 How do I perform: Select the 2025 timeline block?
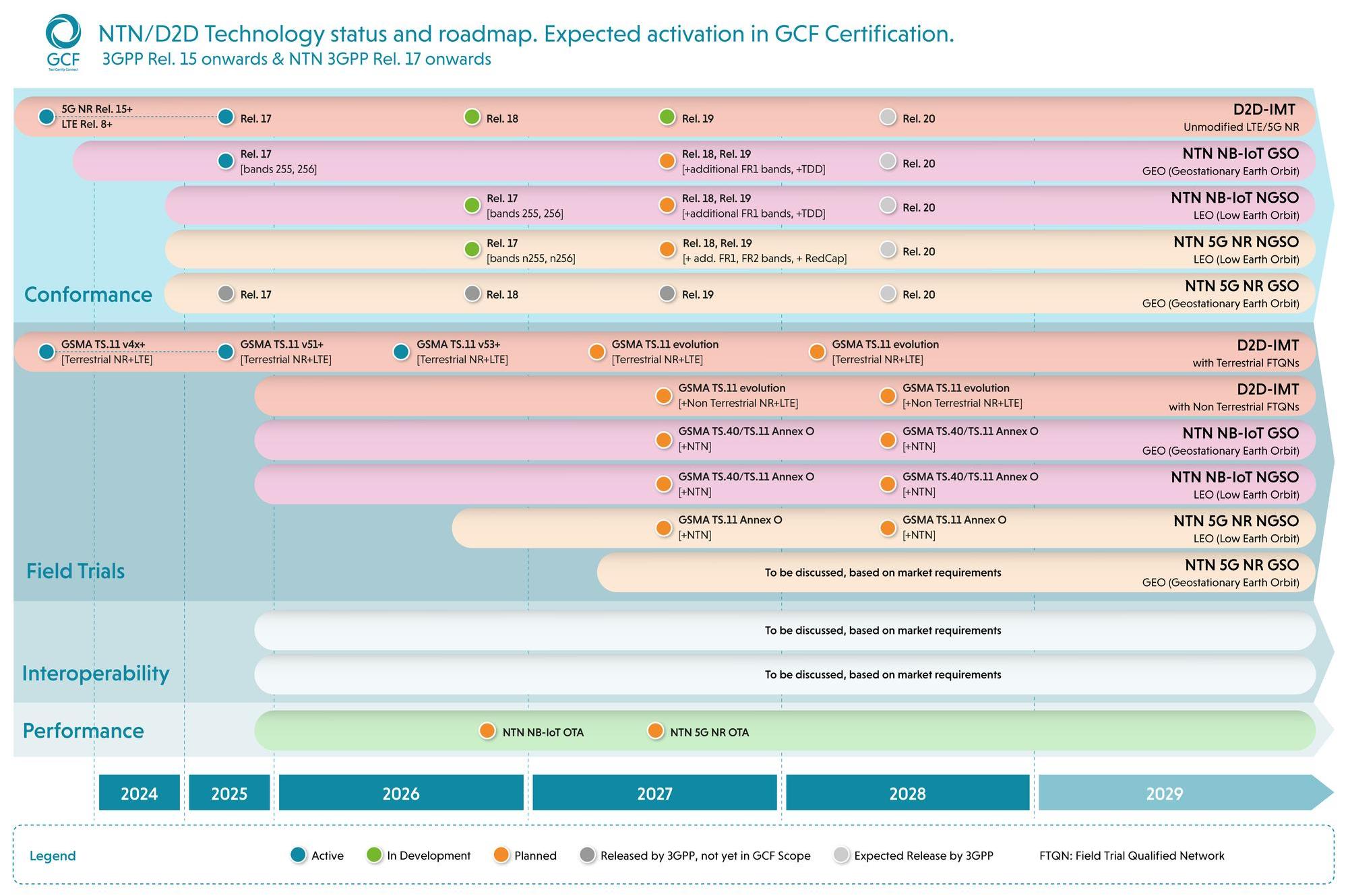point(229,792)
